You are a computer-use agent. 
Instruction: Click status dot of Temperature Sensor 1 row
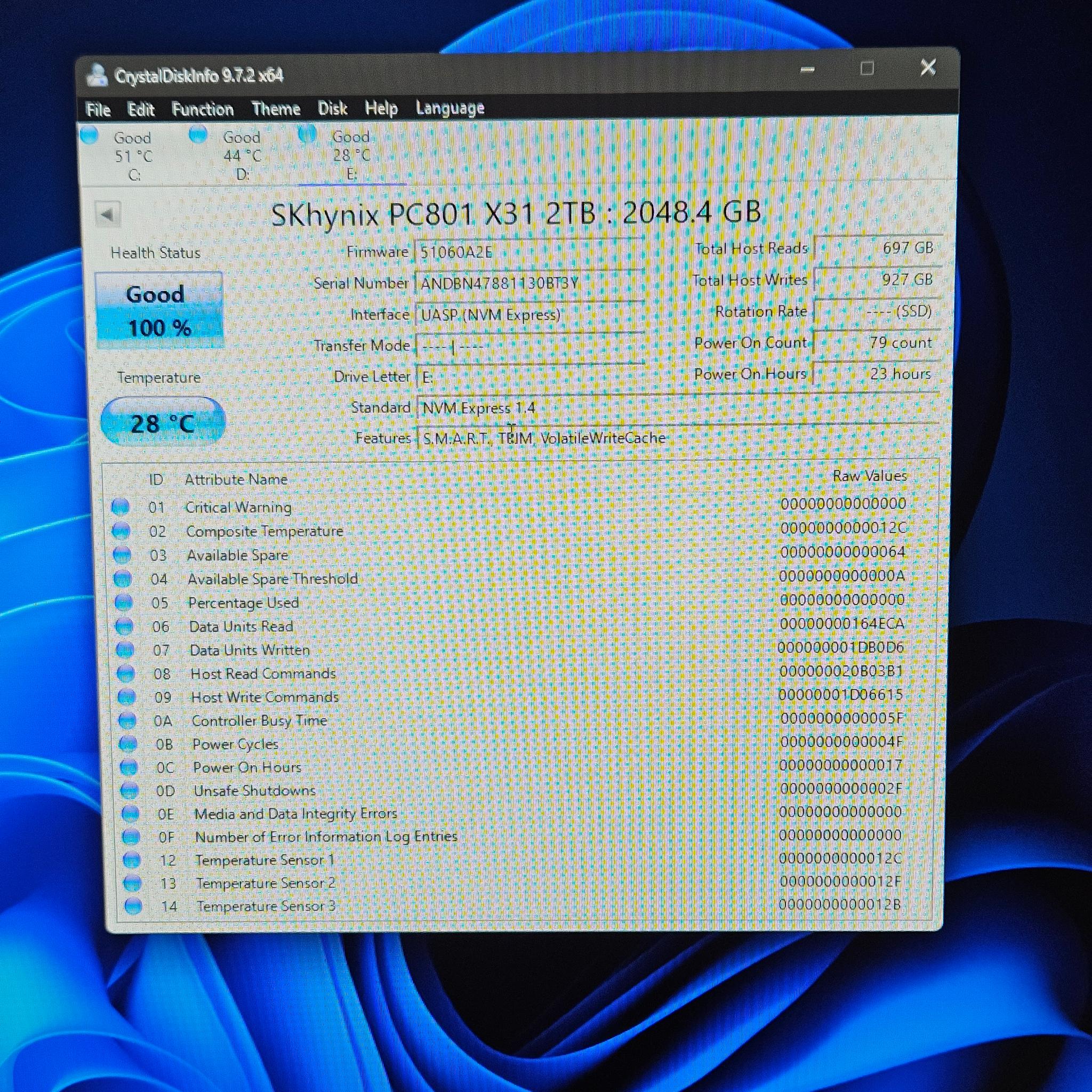(x=132, y=860)
